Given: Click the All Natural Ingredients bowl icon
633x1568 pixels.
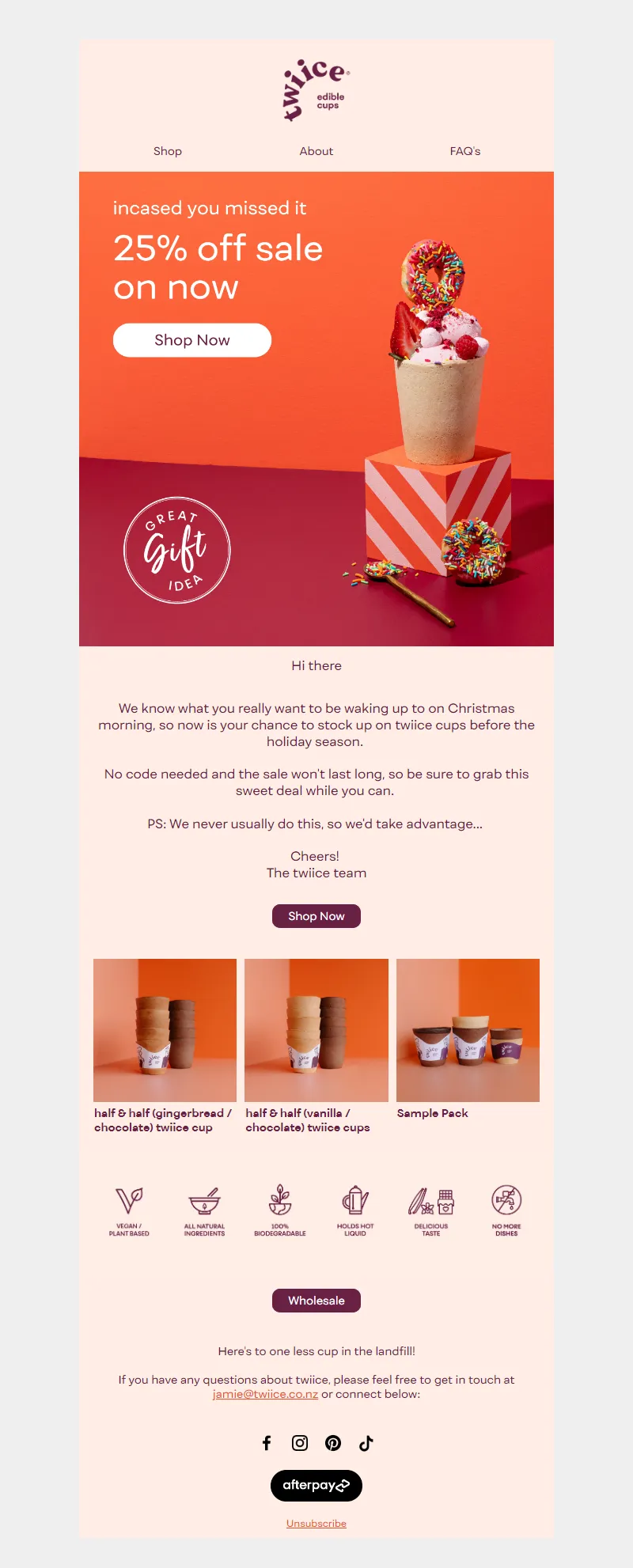Looking at the screenshot, I should (204, 1201).
